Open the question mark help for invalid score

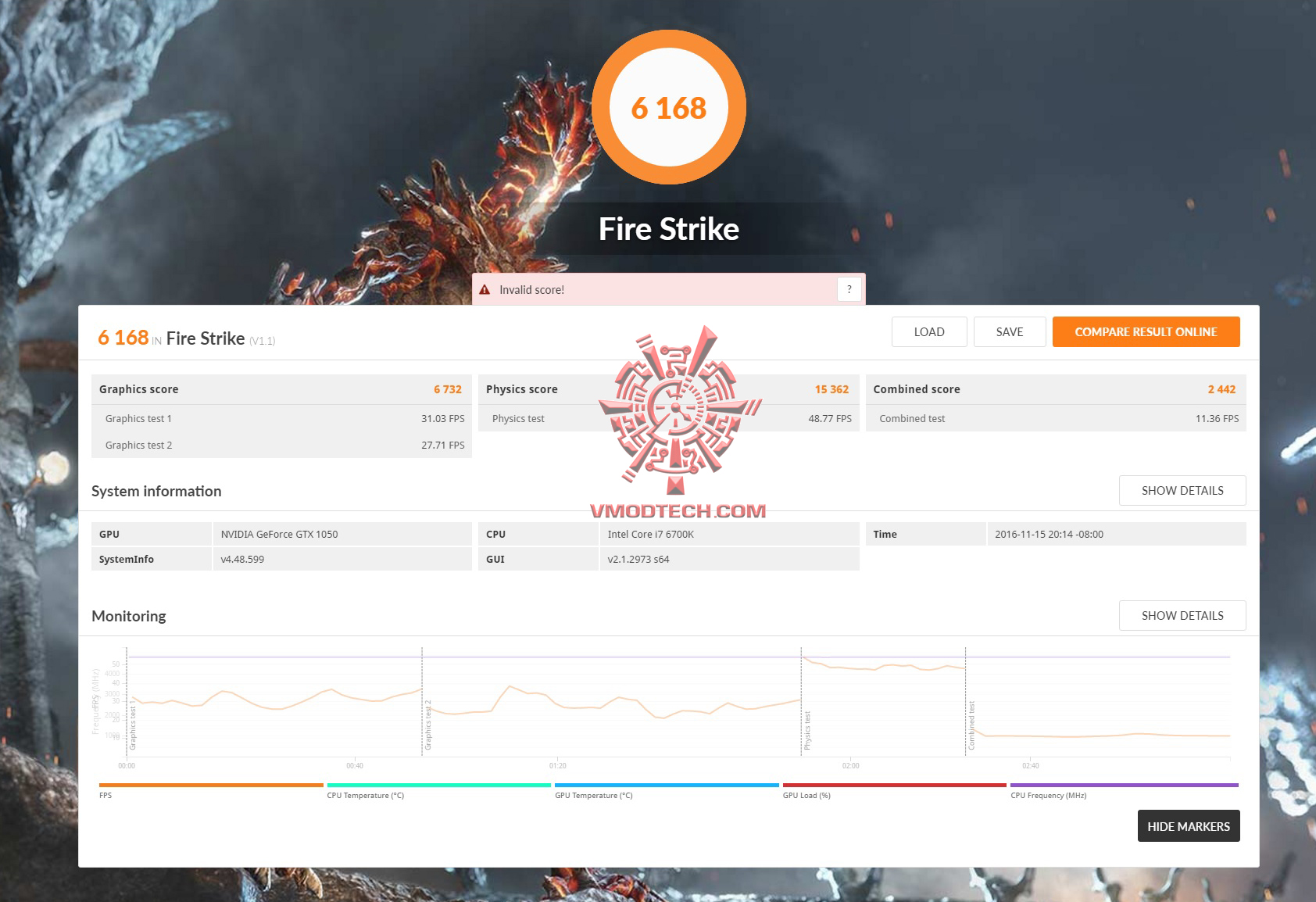pos(849,289)
